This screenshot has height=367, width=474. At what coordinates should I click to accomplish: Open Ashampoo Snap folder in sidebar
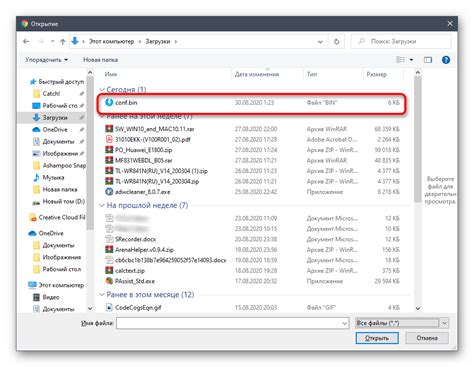tap(59, 166)
